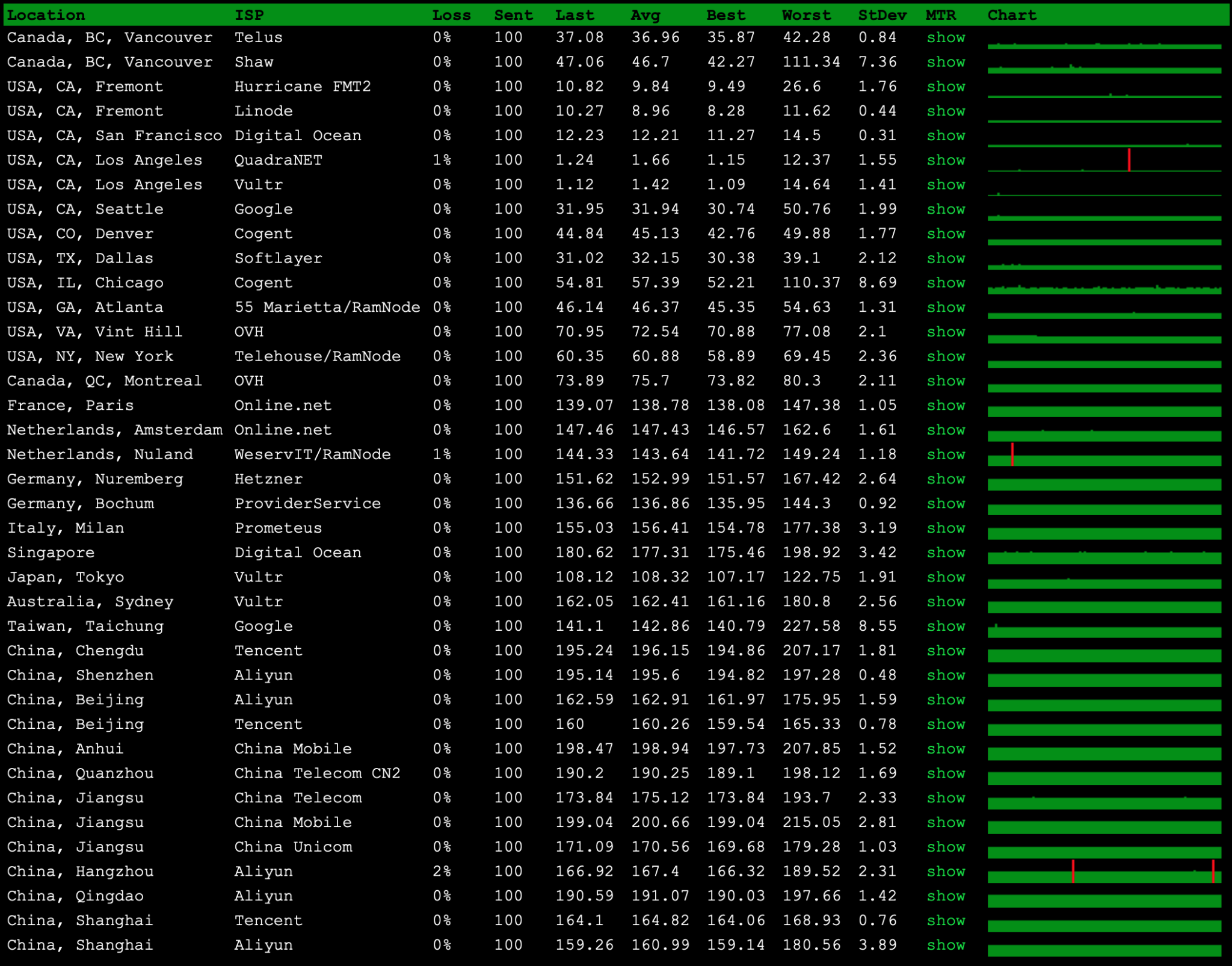Click the latency chart for Cogent Chicago
The width and height of the screenshot is (1232, 966).
tap(1104, 289)
